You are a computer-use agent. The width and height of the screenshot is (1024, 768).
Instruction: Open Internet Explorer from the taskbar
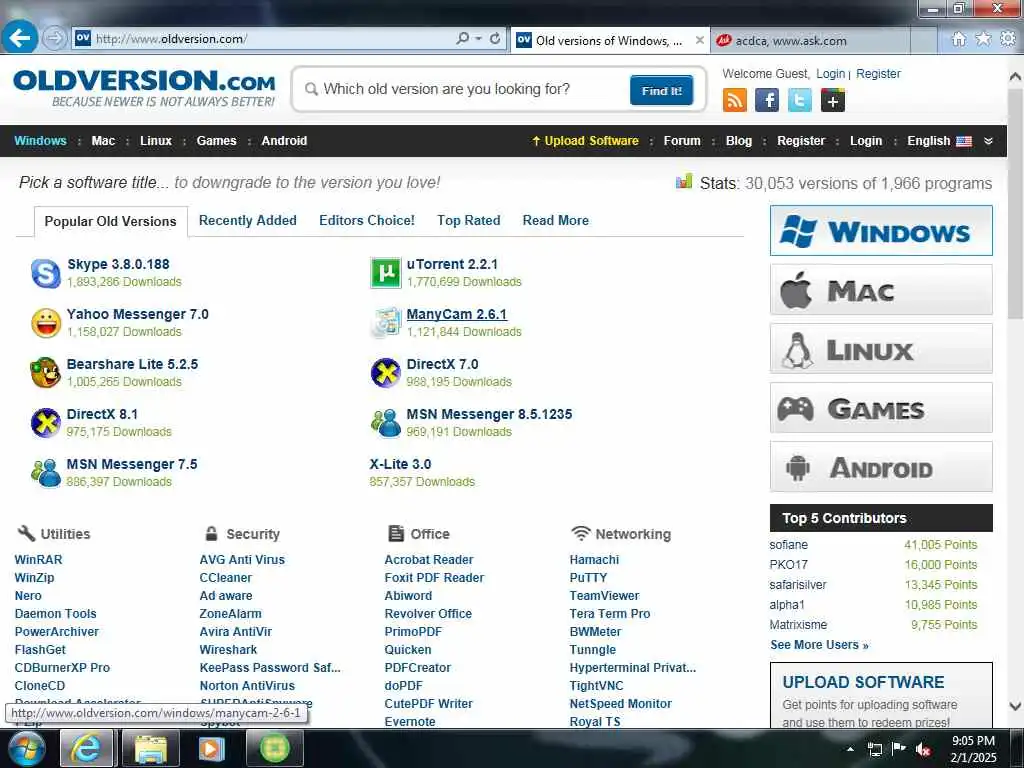[86, 748]
